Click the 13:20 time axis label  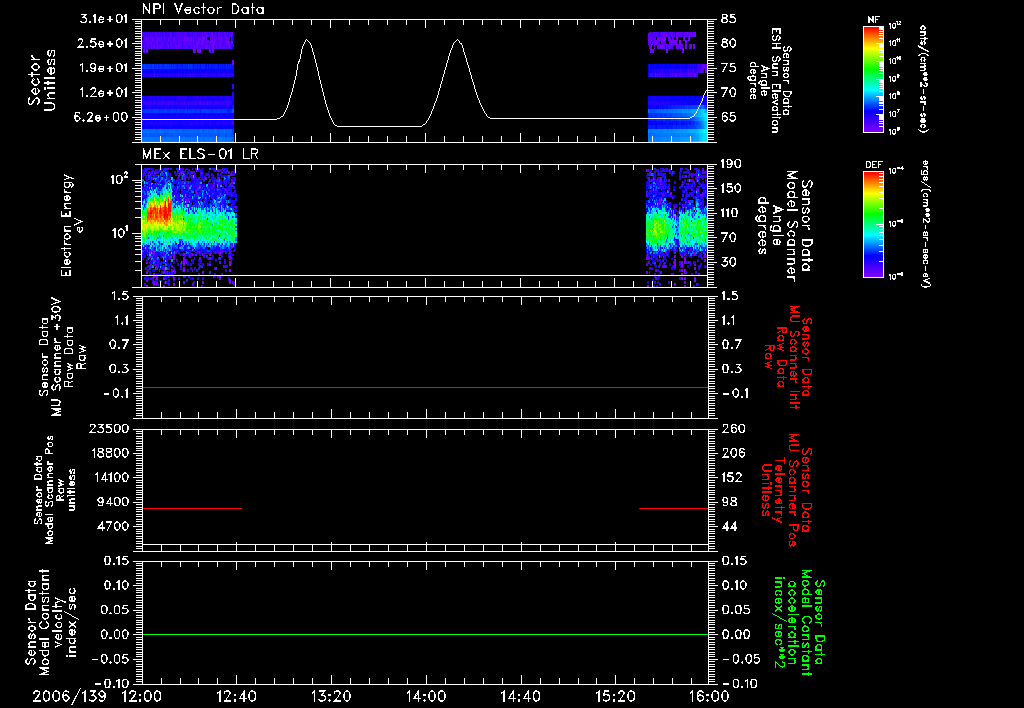[x=331, y=696]
